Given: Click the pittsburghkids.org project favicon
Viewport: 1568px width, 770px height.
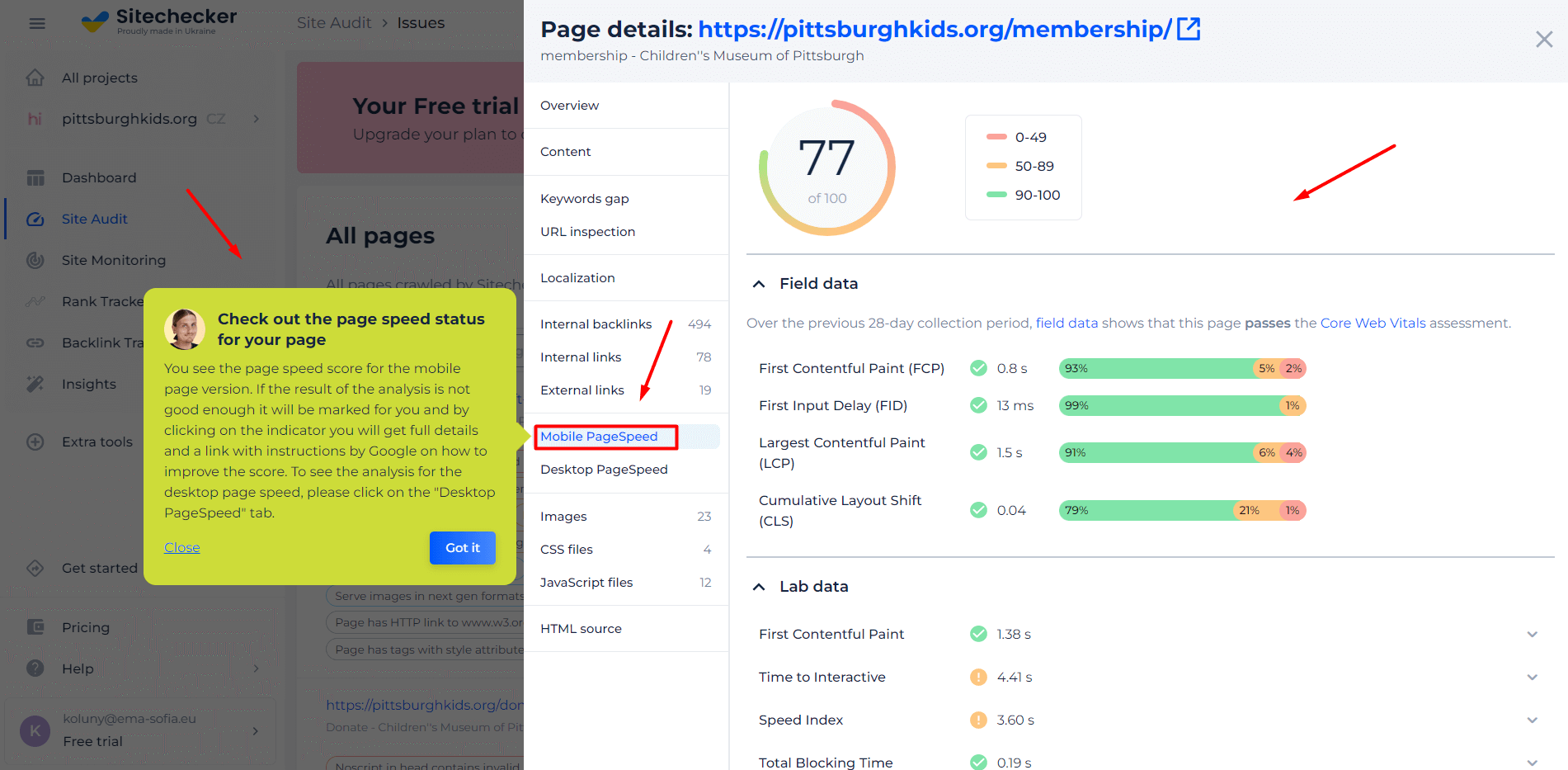Looking at the screenshot, I should pyautogui.click(x=35, y=119).
